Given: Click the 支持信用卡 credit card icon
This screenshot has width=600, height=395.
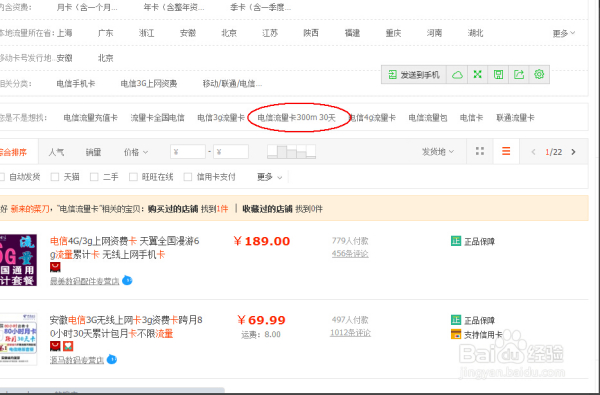Looking at the screenshot, I should 456,334.
